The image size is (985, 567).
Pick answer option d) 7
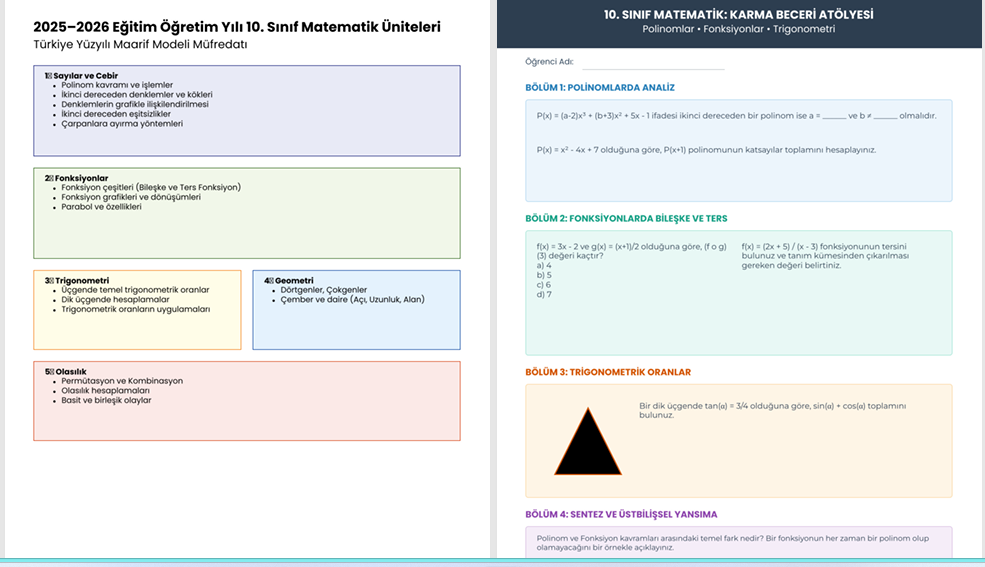click(545, 295)
